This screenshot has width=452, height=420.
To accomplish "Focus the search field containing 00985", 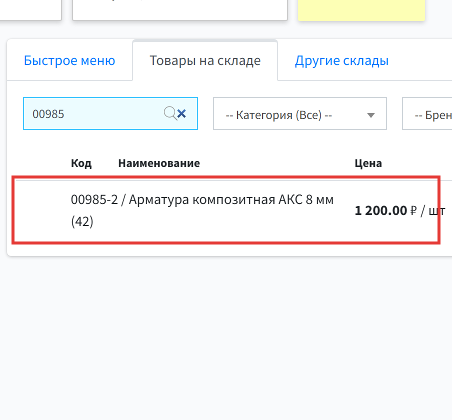I will (110, 114).
